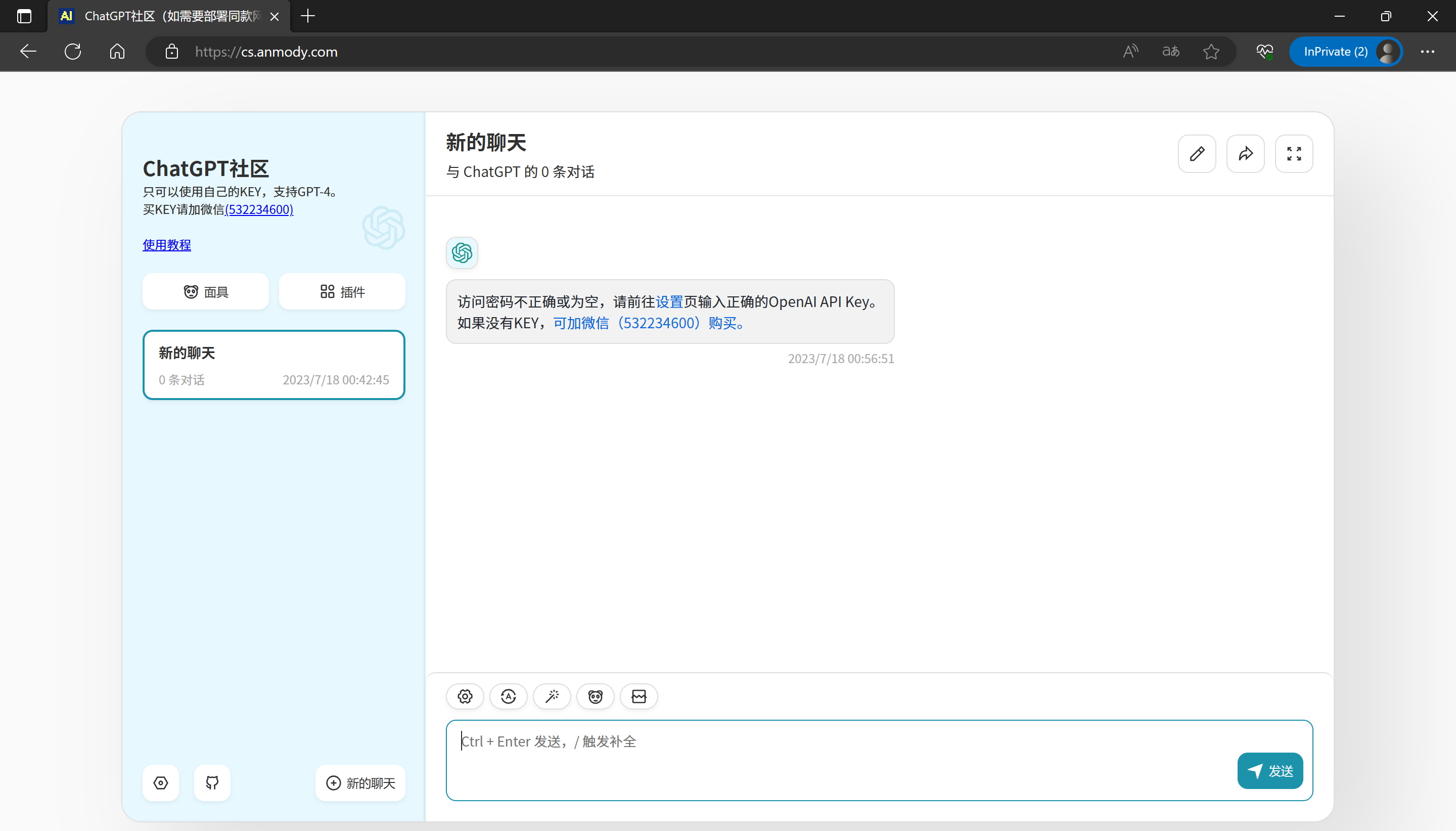
Task: Open the 使用教程 tutorial link
Action: point(166,245)
